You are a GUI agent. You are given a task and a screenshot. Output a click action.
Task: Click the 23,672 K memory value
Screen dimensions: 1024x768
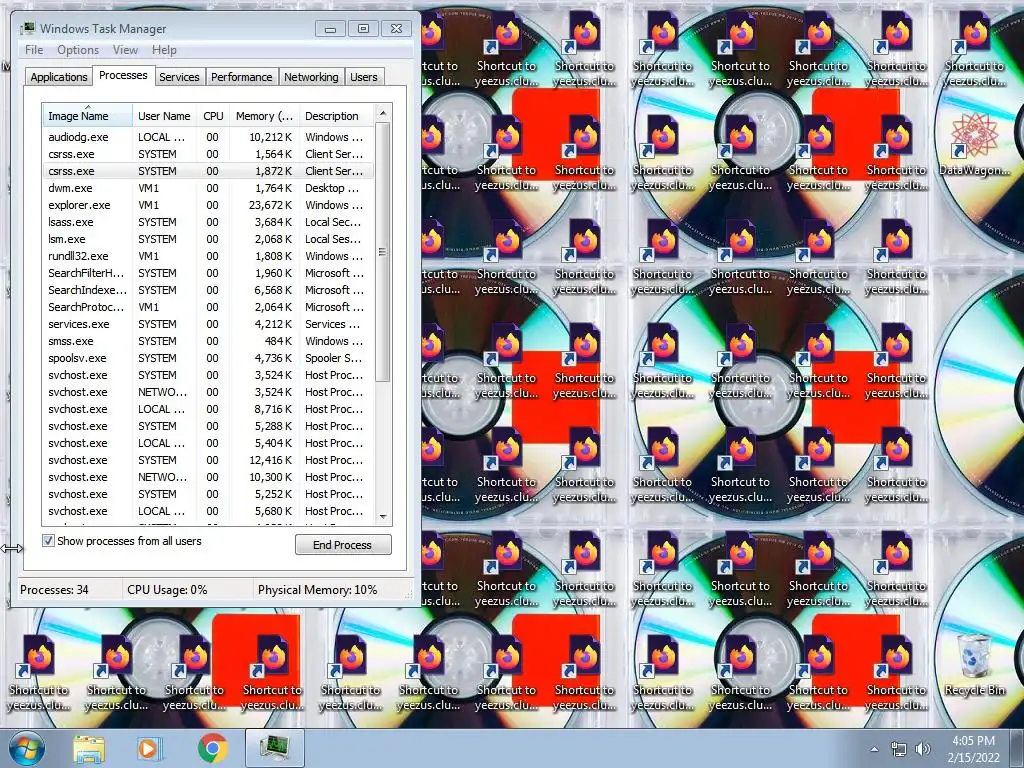270,205
